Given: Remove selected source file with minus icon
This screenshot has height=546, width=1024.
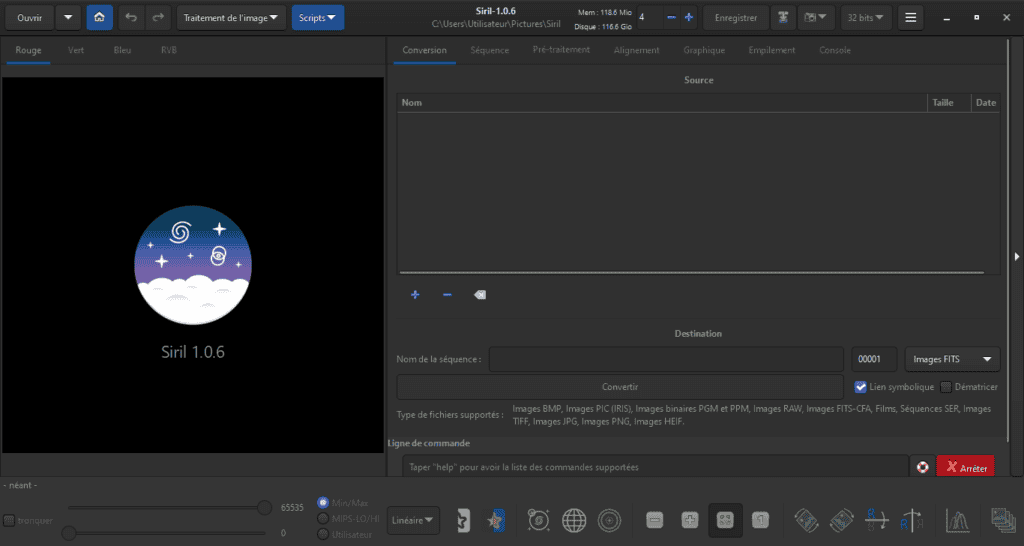Looking at the screenshot, I should [x=447, y=295].
